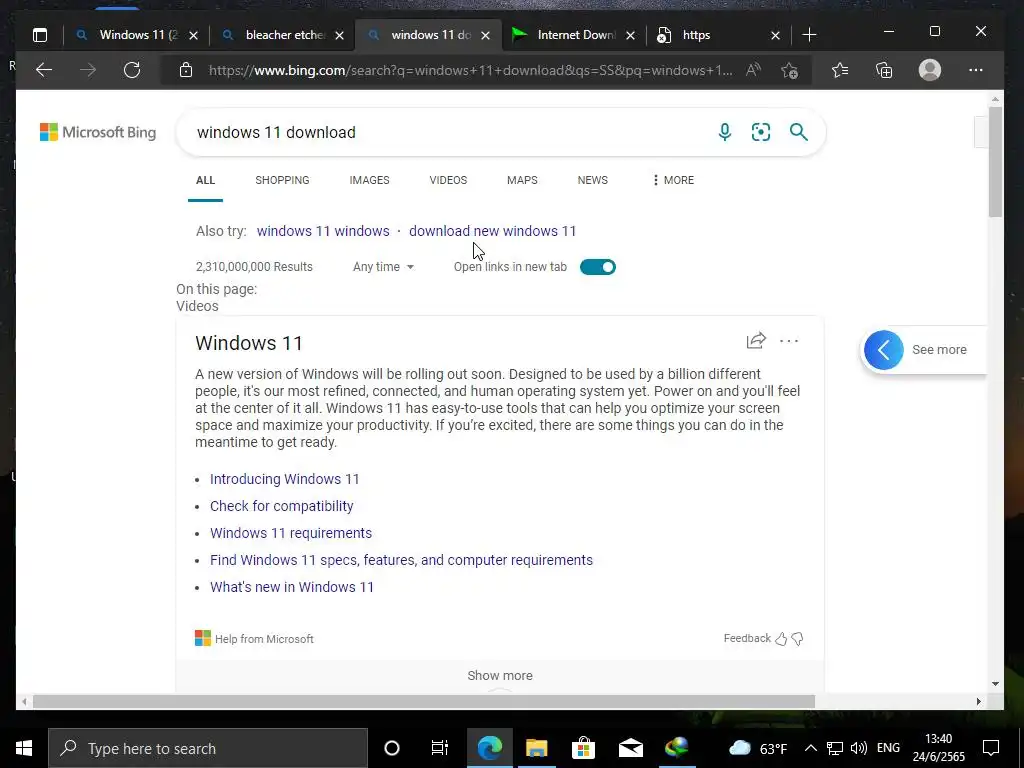The width and height of the screenshot is (1024, 768).
Task: Open the Favorites list icon
Action: pyautogui.click(x=840, y=70)
